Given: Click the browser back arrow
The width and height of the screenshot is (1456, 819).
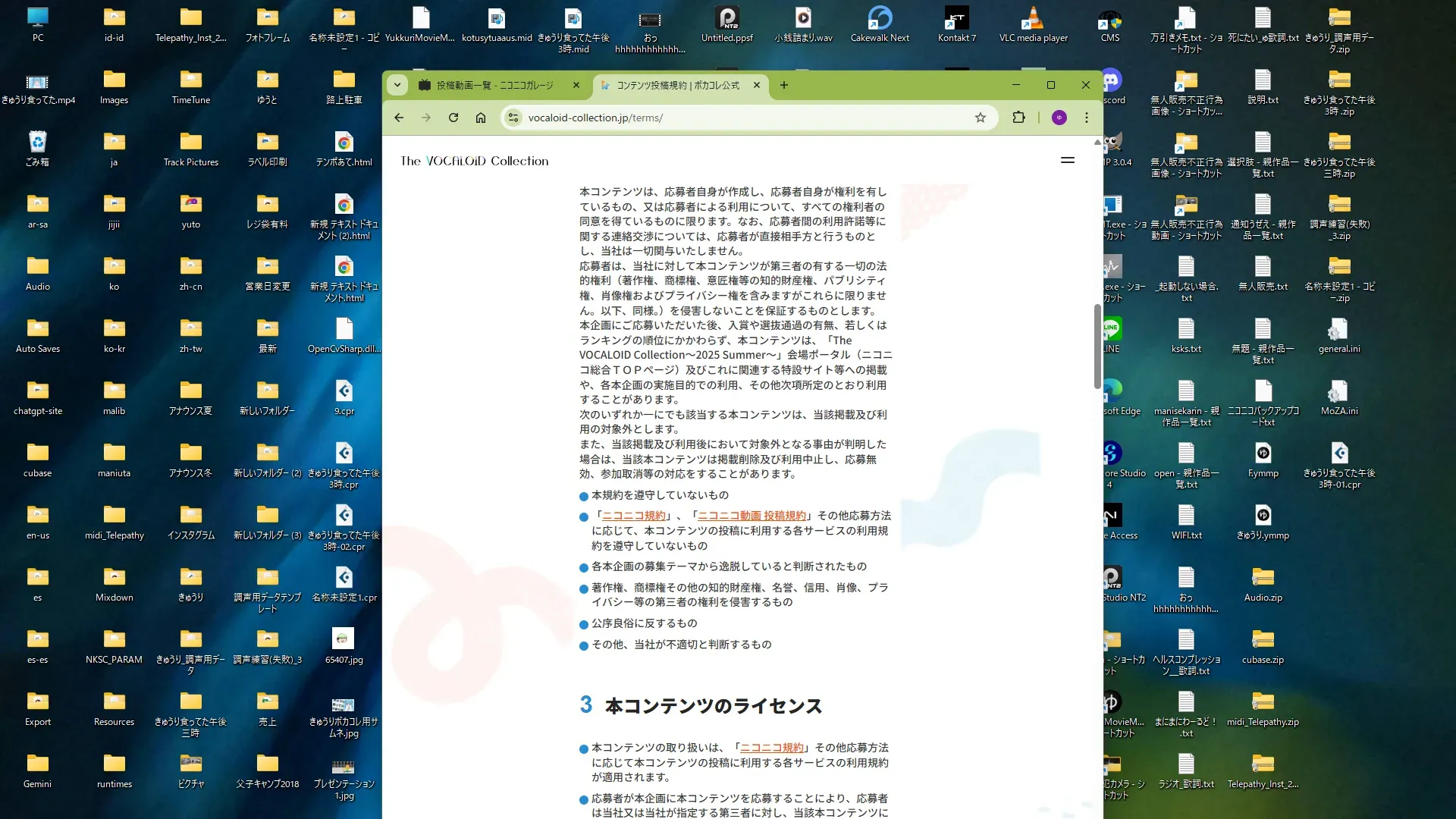Looking at the screenshot, I should coord(399,118).
